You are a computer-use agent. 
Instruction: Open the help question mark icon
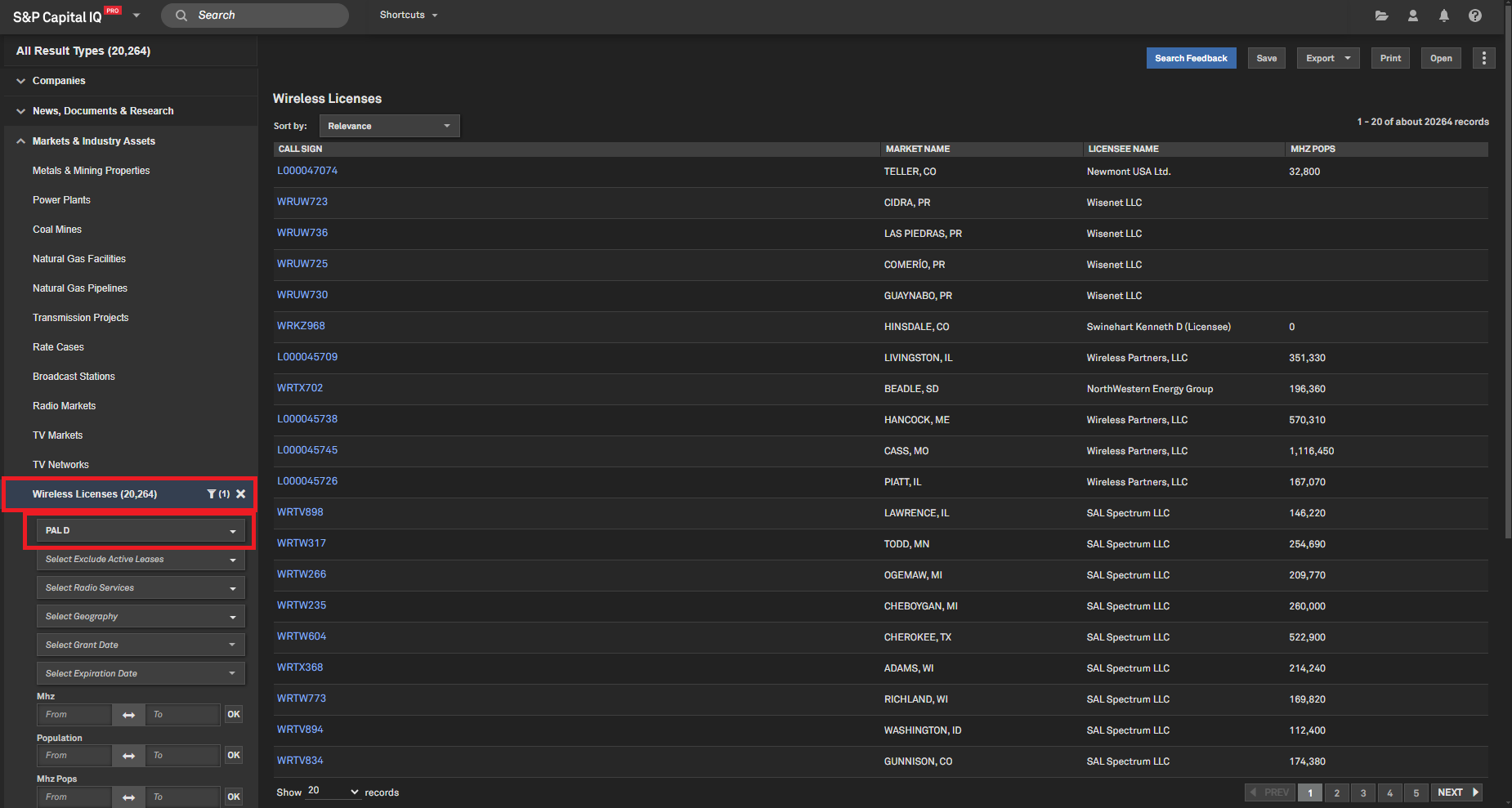[1475, 16]
